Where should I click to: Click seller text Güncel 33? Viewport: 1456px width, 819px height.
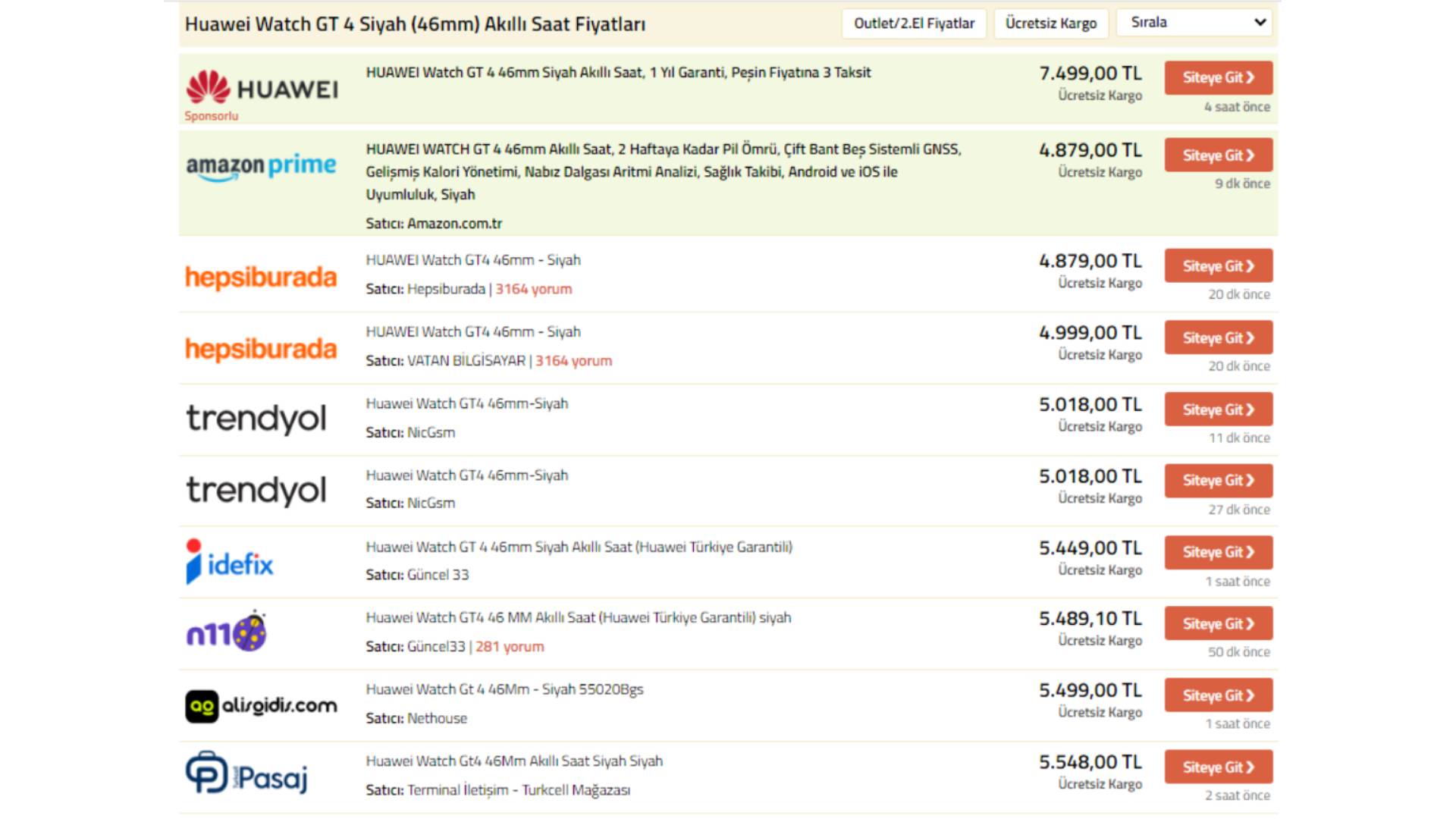pos(438,575)
